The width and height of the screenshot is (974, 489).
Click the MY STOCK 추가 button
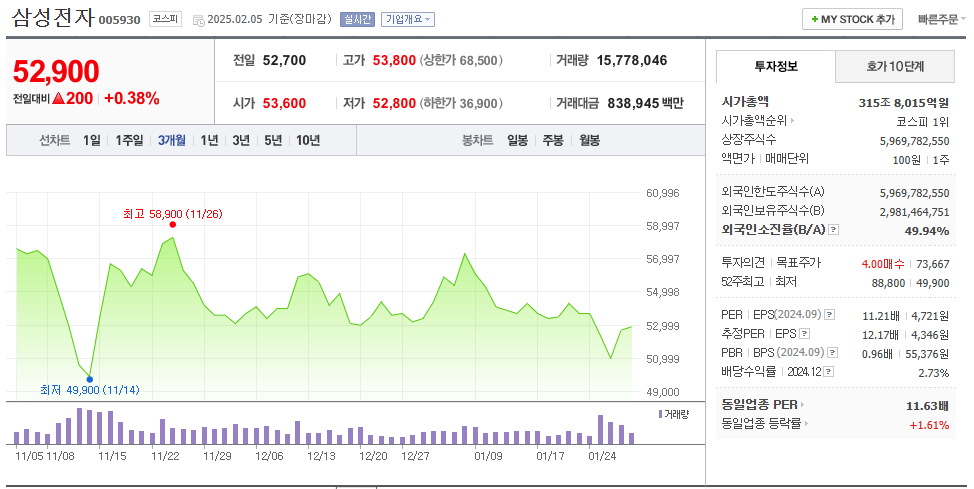852,19
